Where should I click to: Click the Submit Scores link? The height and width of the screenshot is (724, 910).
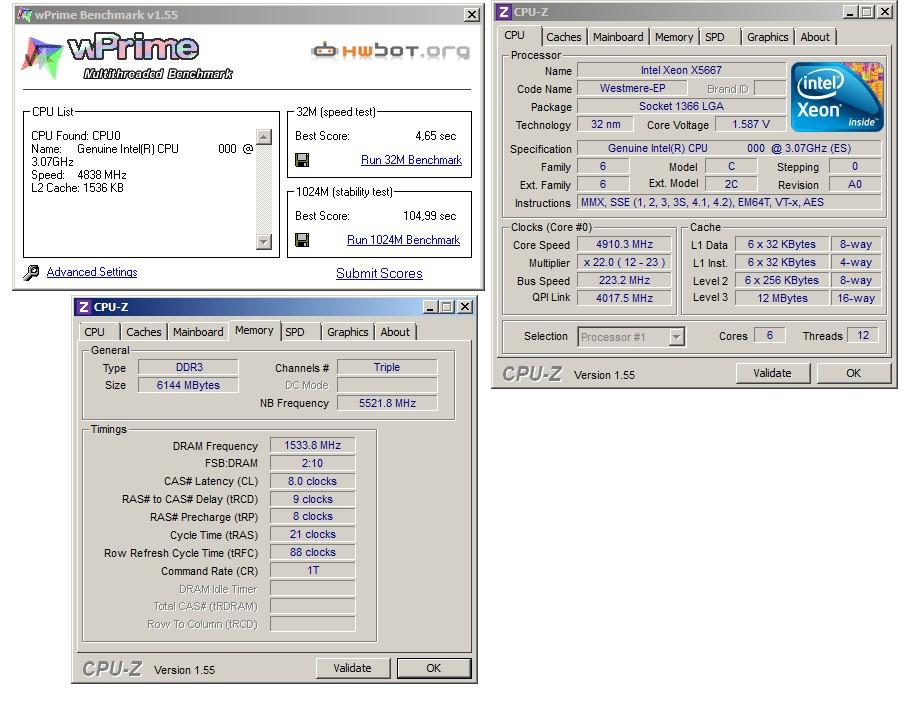click(379, 273)
